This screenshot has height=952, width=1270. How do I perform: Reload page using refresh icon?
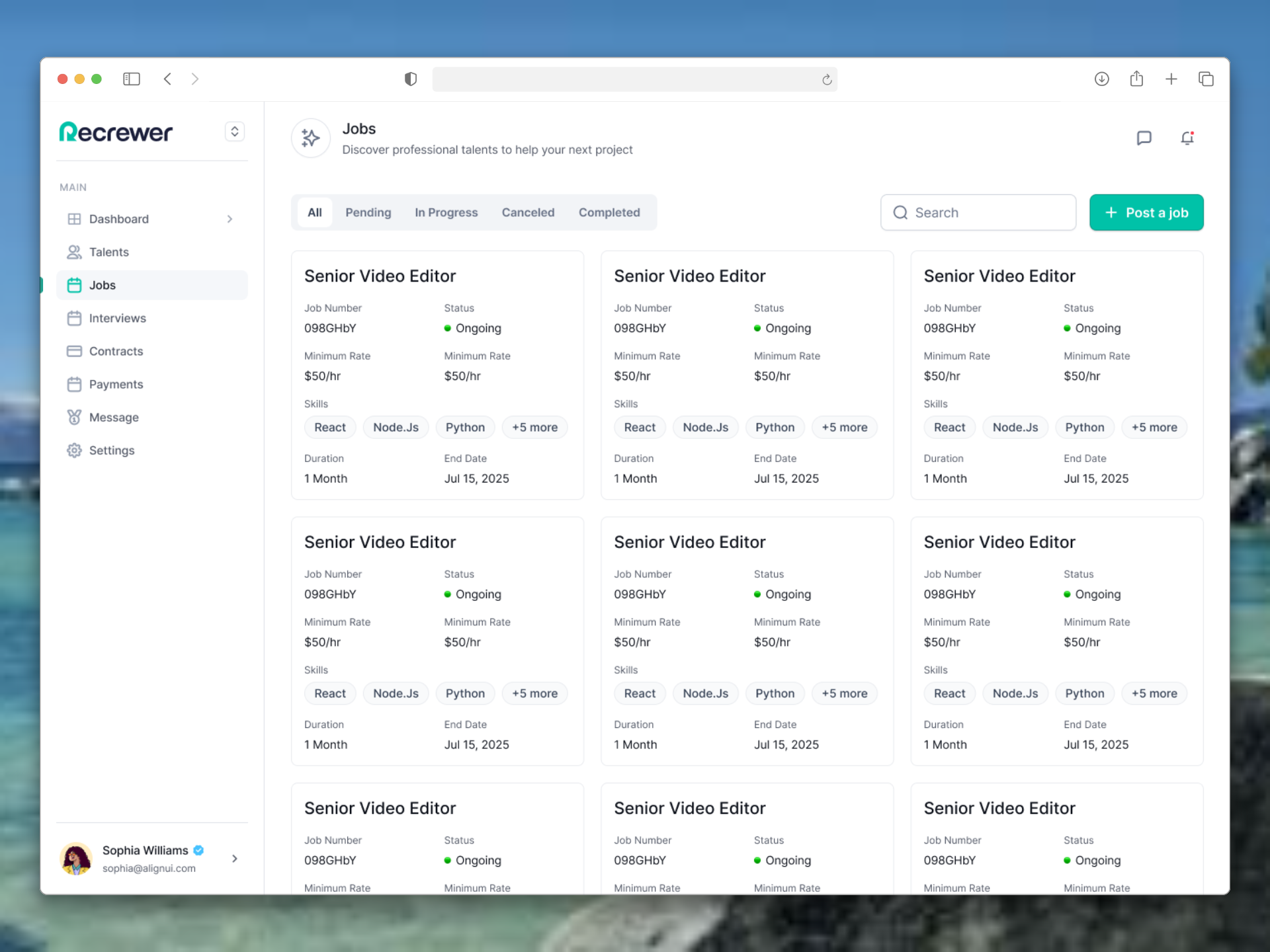click(x=827, y=80)
